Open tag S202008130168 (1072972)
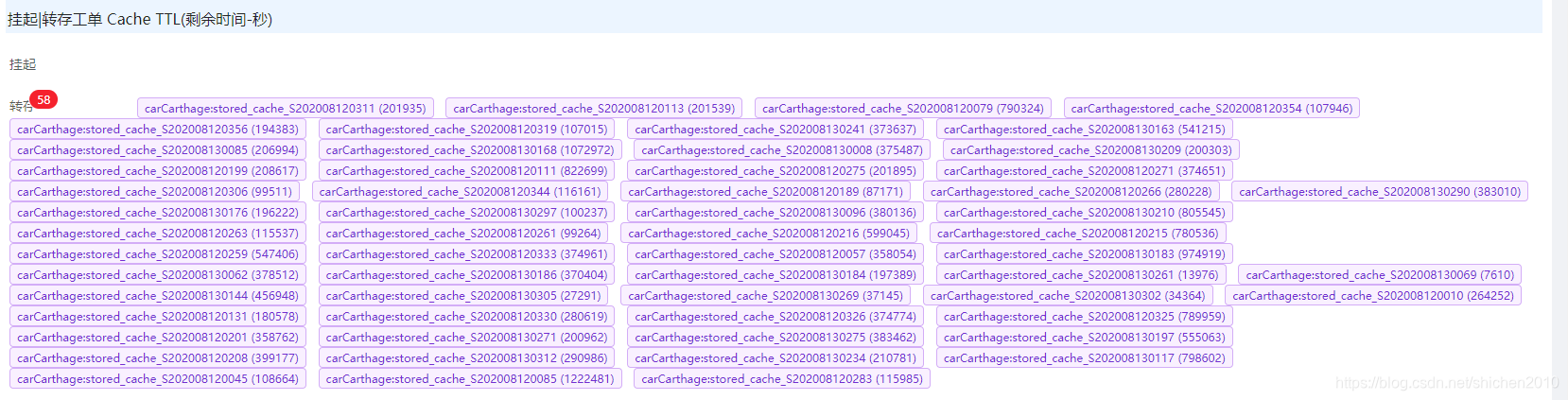The height and width of the screenshot is (400, 1568). pos(470,150)
